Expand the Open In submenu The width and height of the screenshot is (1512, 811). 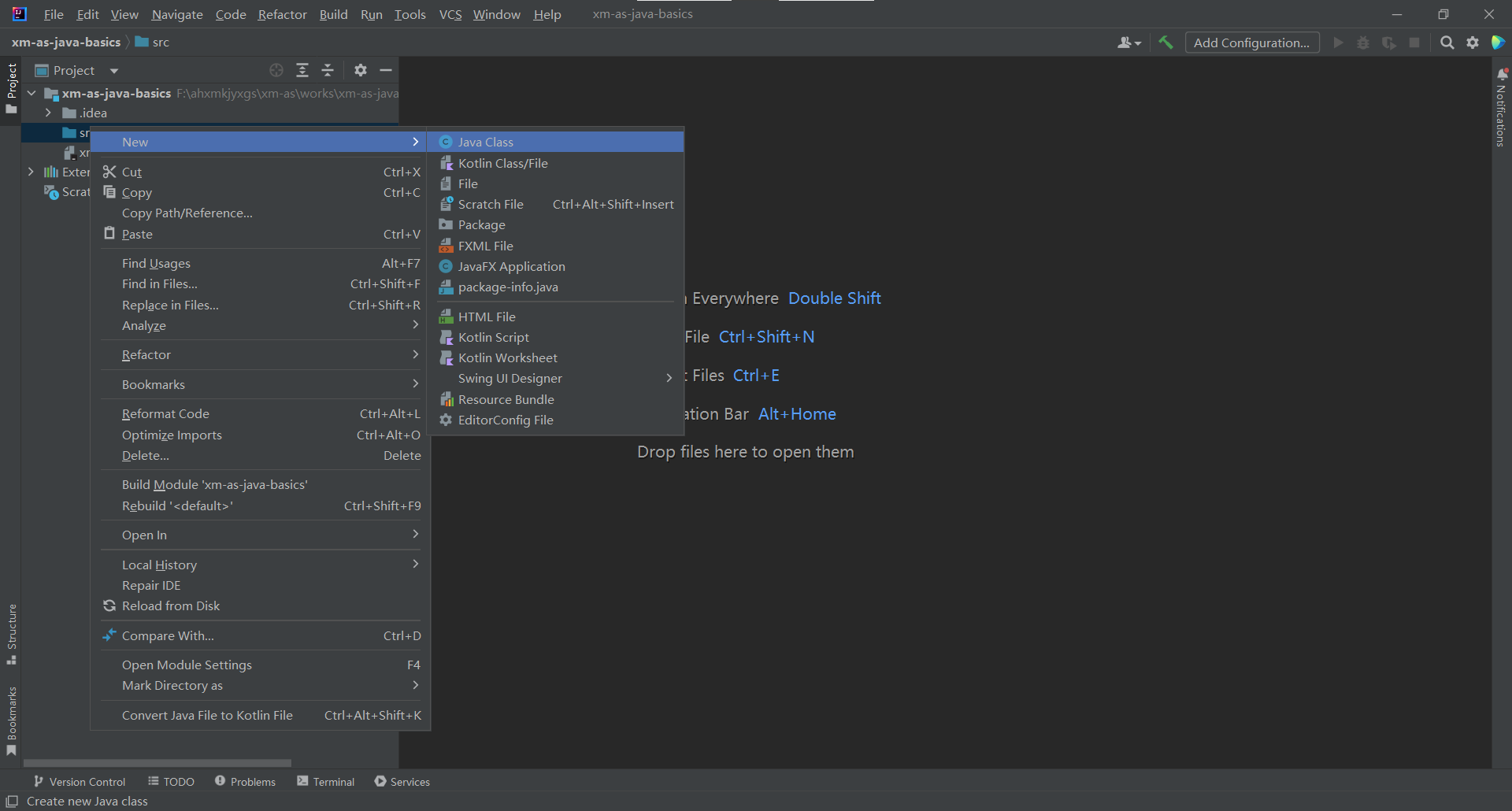[261, 535]
